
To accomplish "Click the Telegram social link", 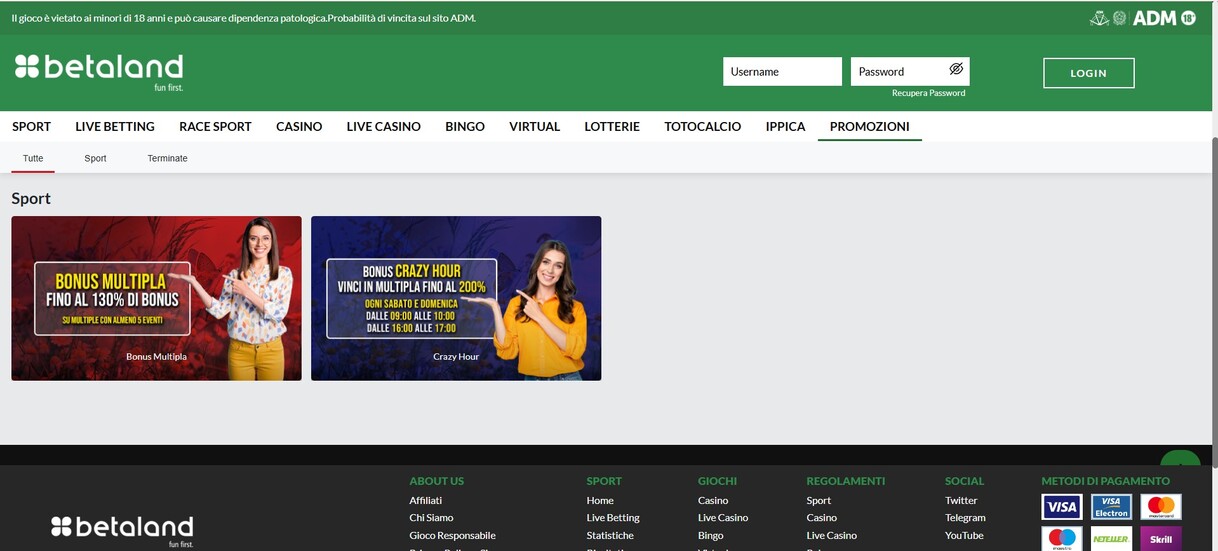I will [965, 517].
